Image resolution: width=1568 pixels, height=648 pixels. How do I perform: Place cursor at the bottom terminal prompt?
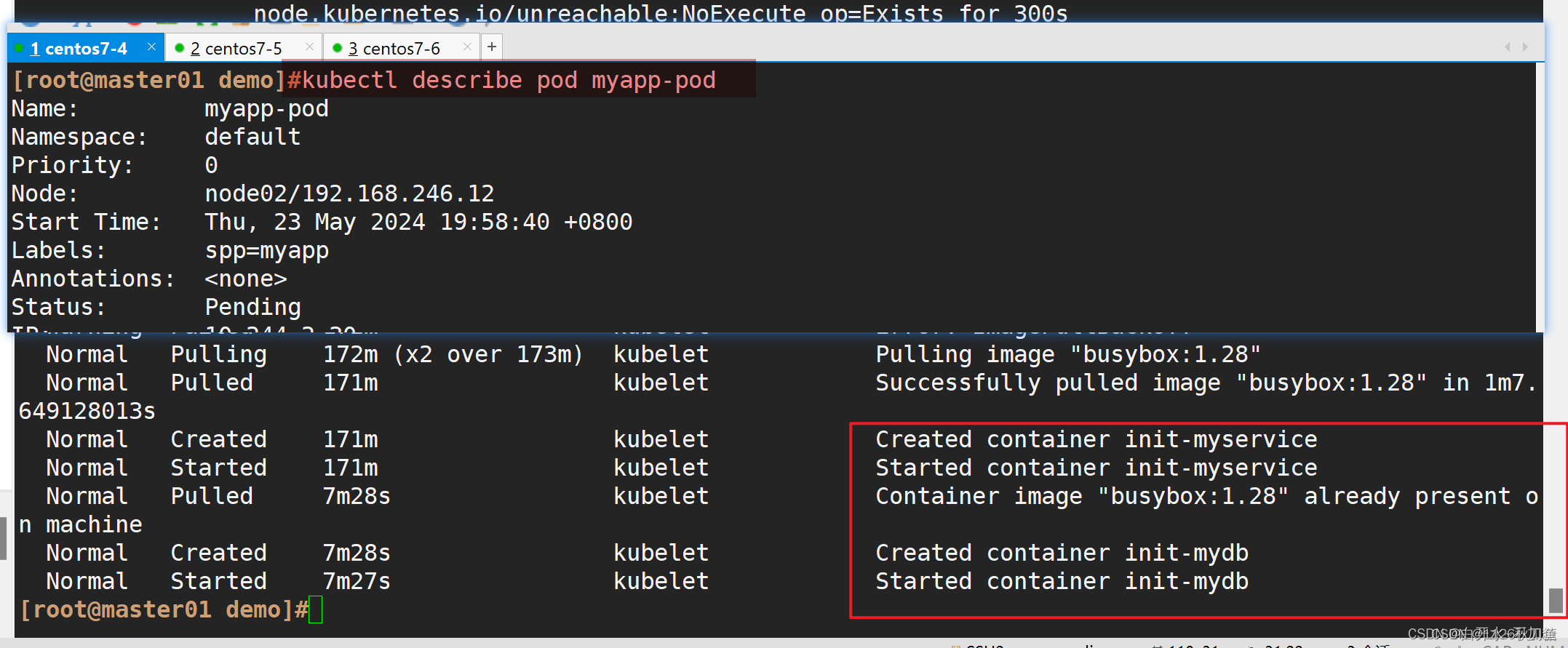315,610
